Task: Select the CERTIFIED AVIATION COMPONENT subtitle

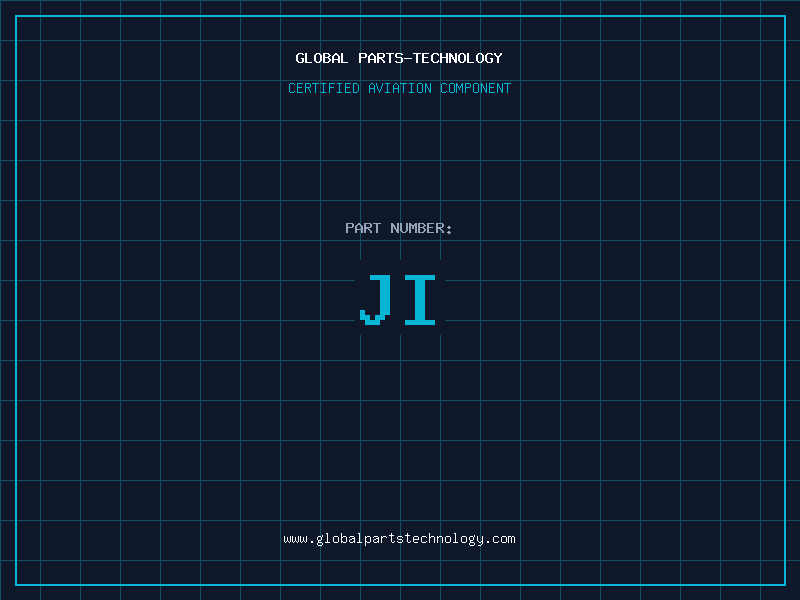Action: pos(399,88)
